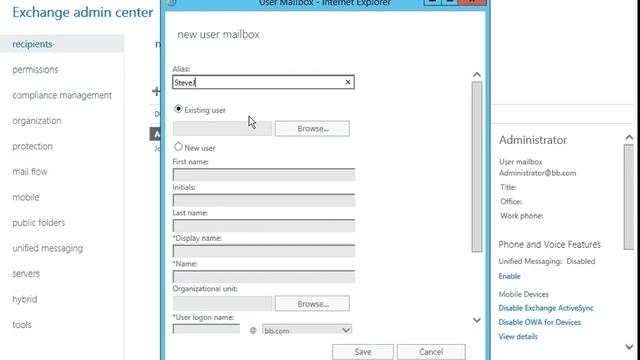Click Browse next to Existing user
Screen dimensions: 640x360
312,129
